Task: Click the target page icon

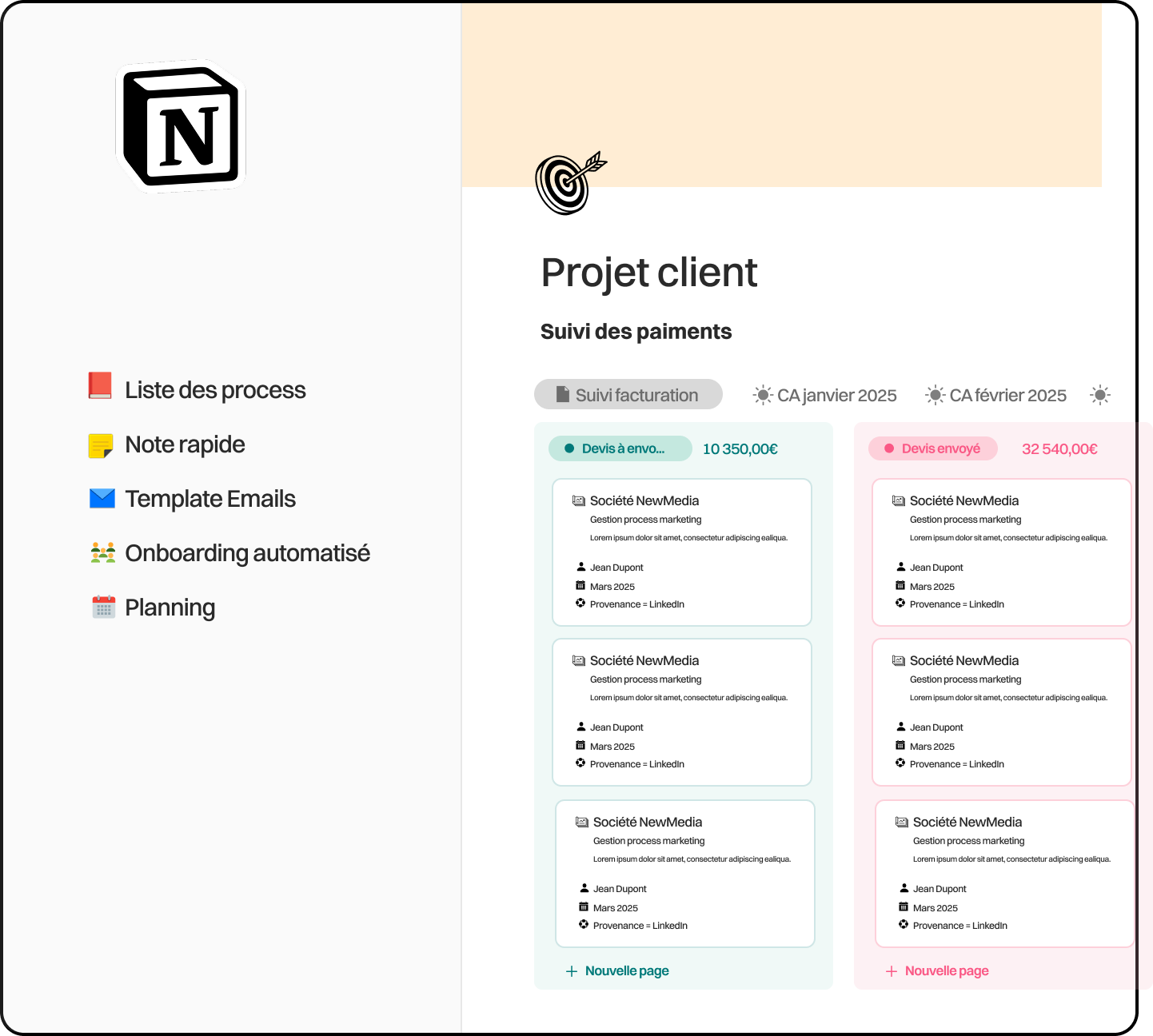Action: 569,183
